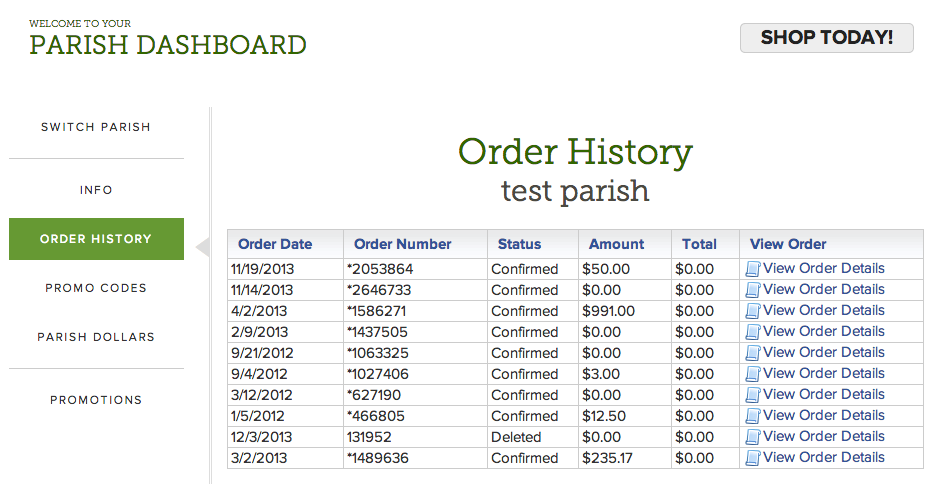The image size is (943, 490).
Task: Go to the Info section
Action: click(x=96, y=190)
